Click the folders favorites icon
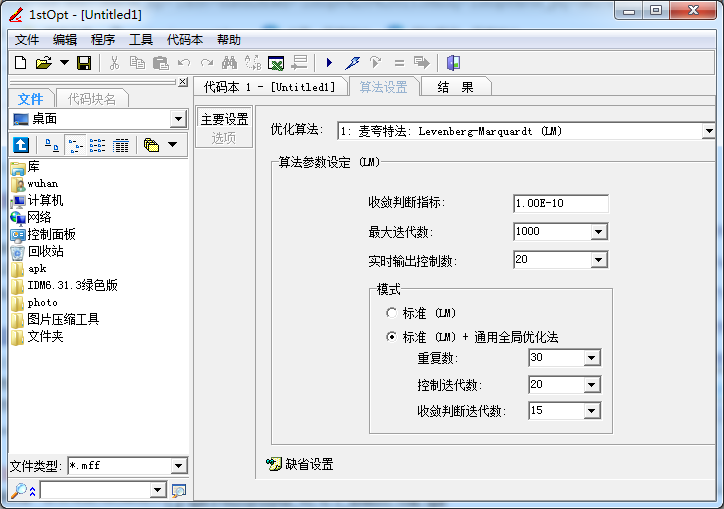The width and height of the screenshot is (724, 509). point(151,145)
